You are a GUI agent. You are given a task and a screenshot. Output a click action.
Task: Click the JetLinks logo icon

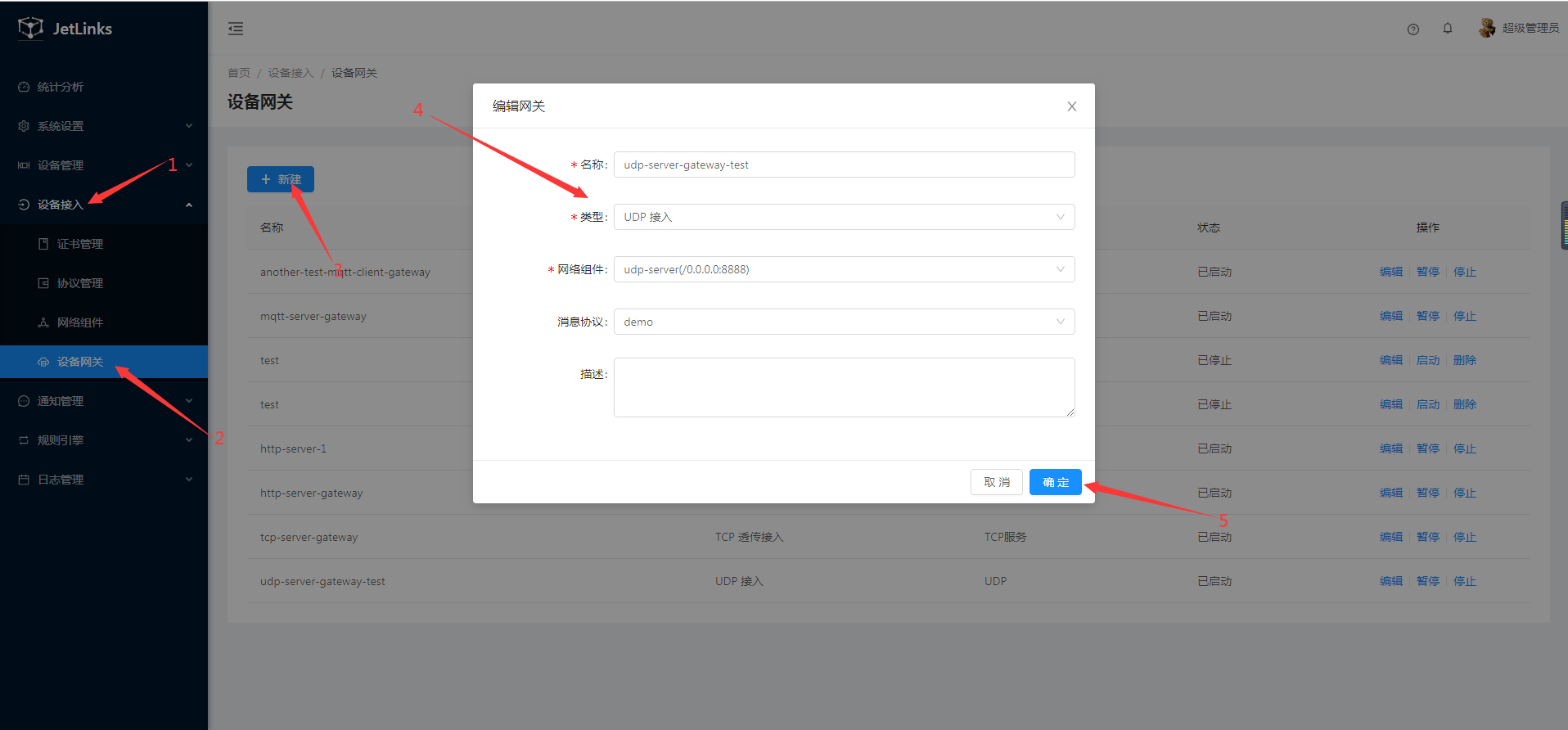point(31,28)
